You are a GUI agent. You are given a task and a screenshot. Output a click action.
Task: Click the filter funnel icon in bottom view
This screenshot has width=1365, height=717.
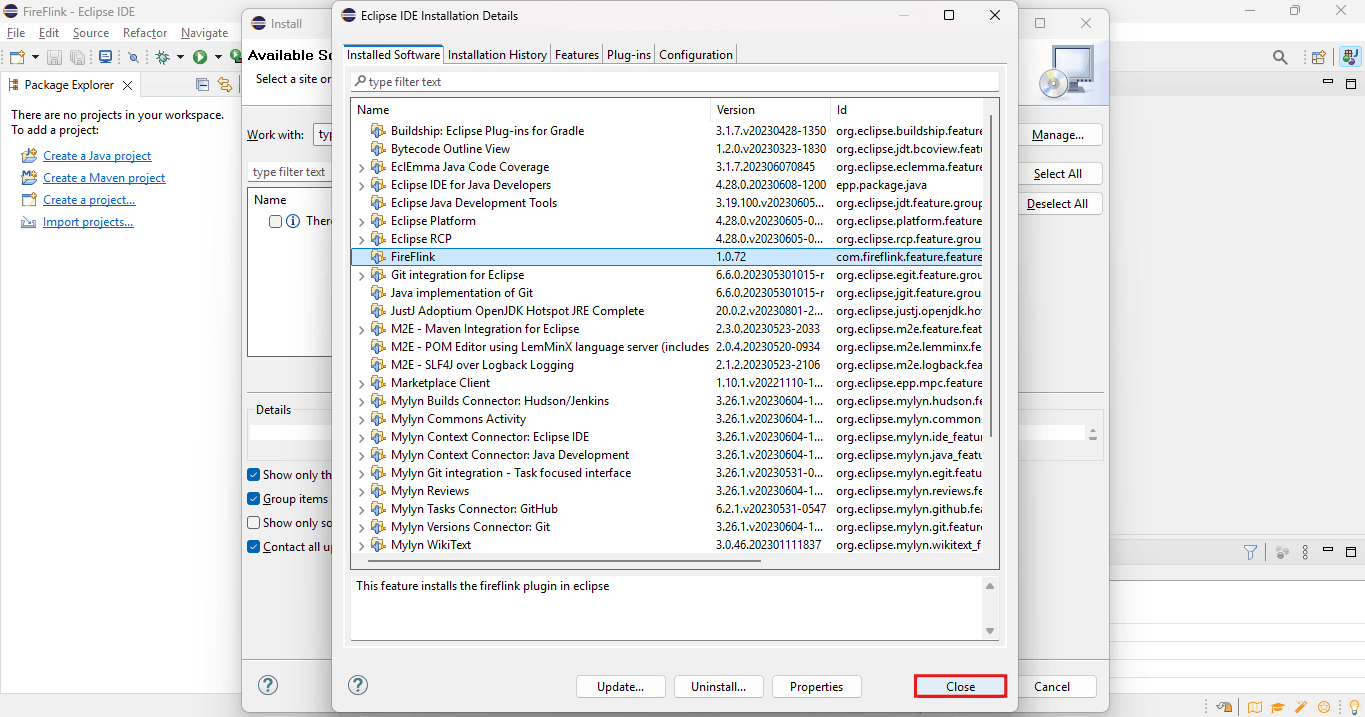(x=1250, y=552)
